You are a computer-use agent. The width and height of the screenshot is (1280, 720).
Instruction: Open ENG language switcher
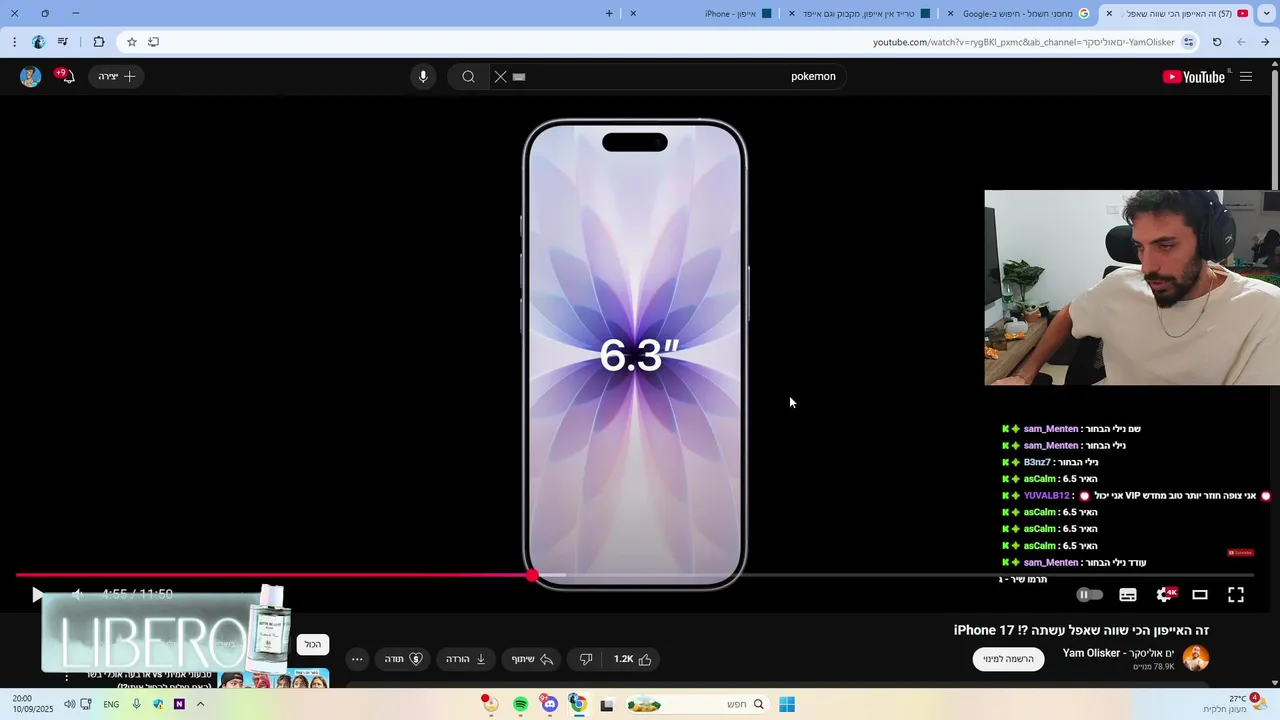111,705
